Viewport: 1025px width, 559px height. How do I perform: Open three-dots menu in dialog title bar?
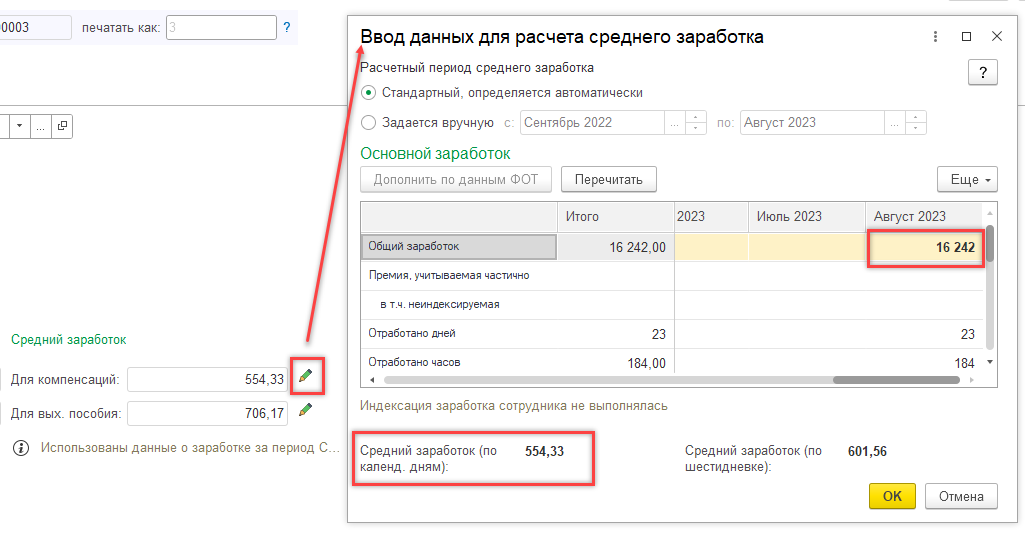[x=935, y=36]
